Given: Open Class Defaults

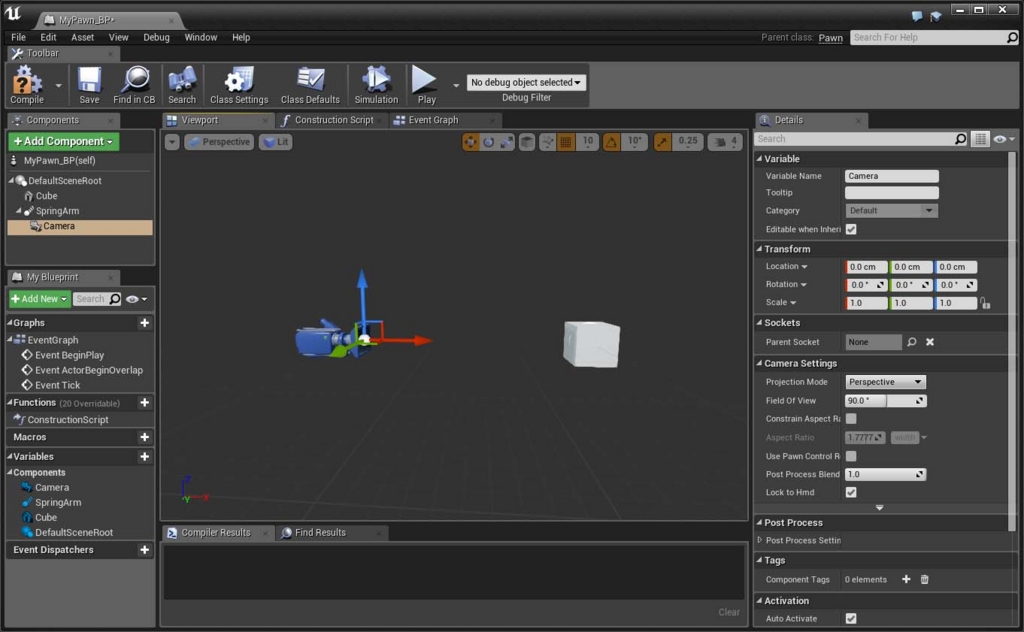Looking at the screenshot, I should coord(310,85).
